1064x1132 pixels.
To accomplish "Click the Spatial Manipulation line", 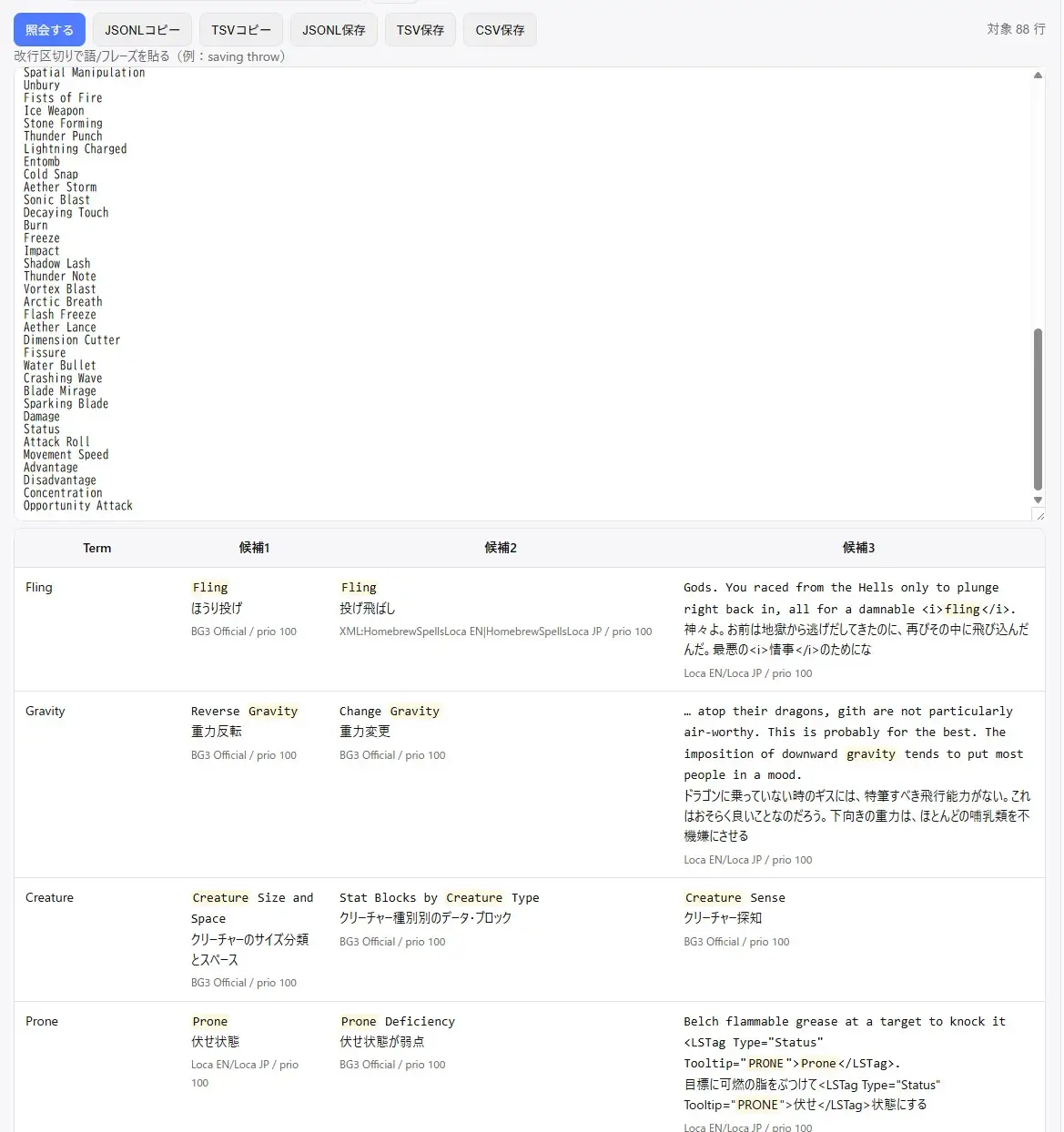I will tap(84, 73).
